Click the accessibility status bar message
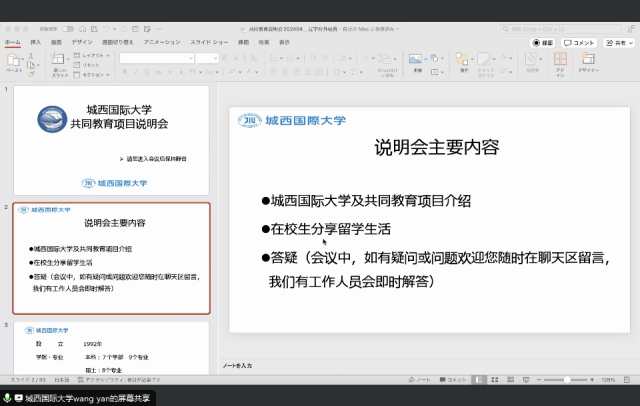This screenshot has height=406, width=640. tap(119, 380)
